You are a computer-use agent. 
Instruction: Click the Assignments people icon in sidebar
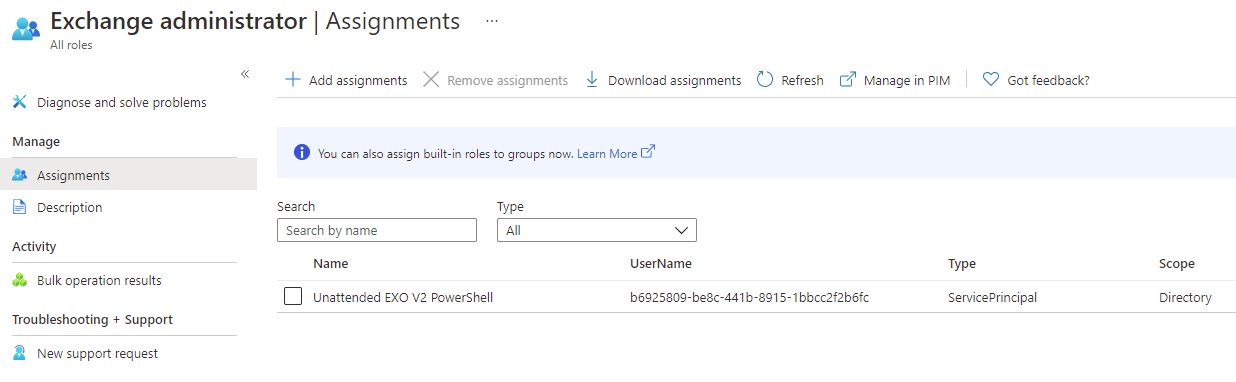tap(20, 175)
